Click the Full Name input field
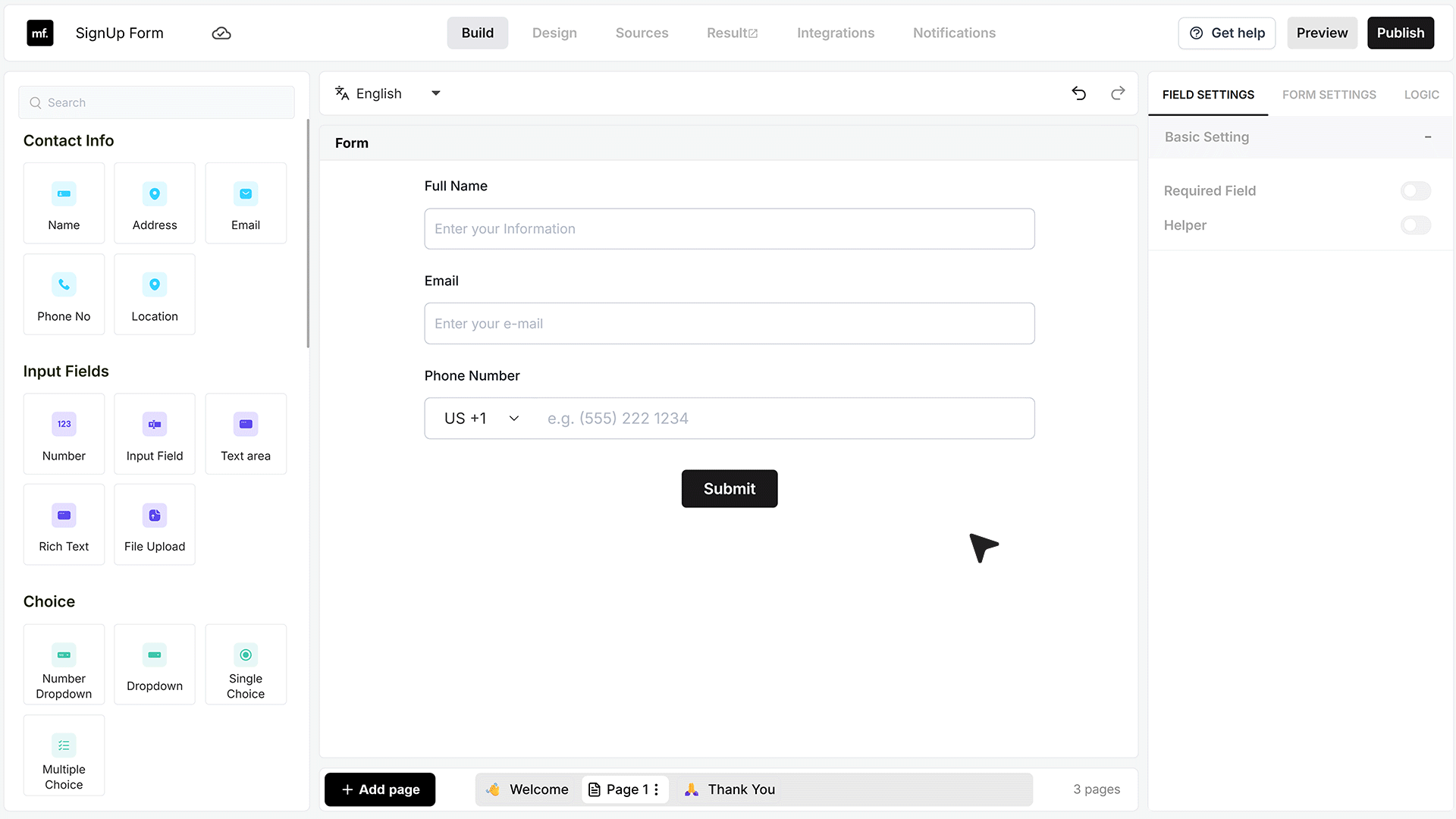This screenshot has width=1456, height=819. 730,229
